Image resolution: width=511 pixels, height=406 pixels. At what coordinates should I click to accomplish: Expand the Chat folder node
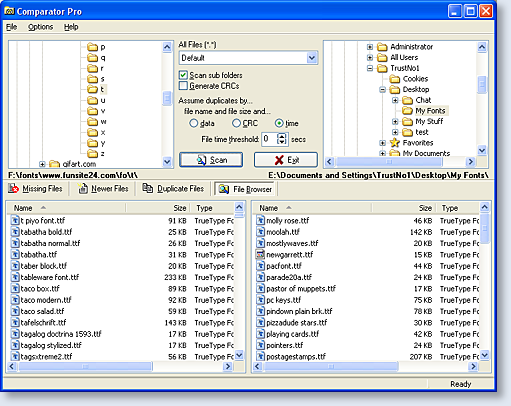pos(395,100)
